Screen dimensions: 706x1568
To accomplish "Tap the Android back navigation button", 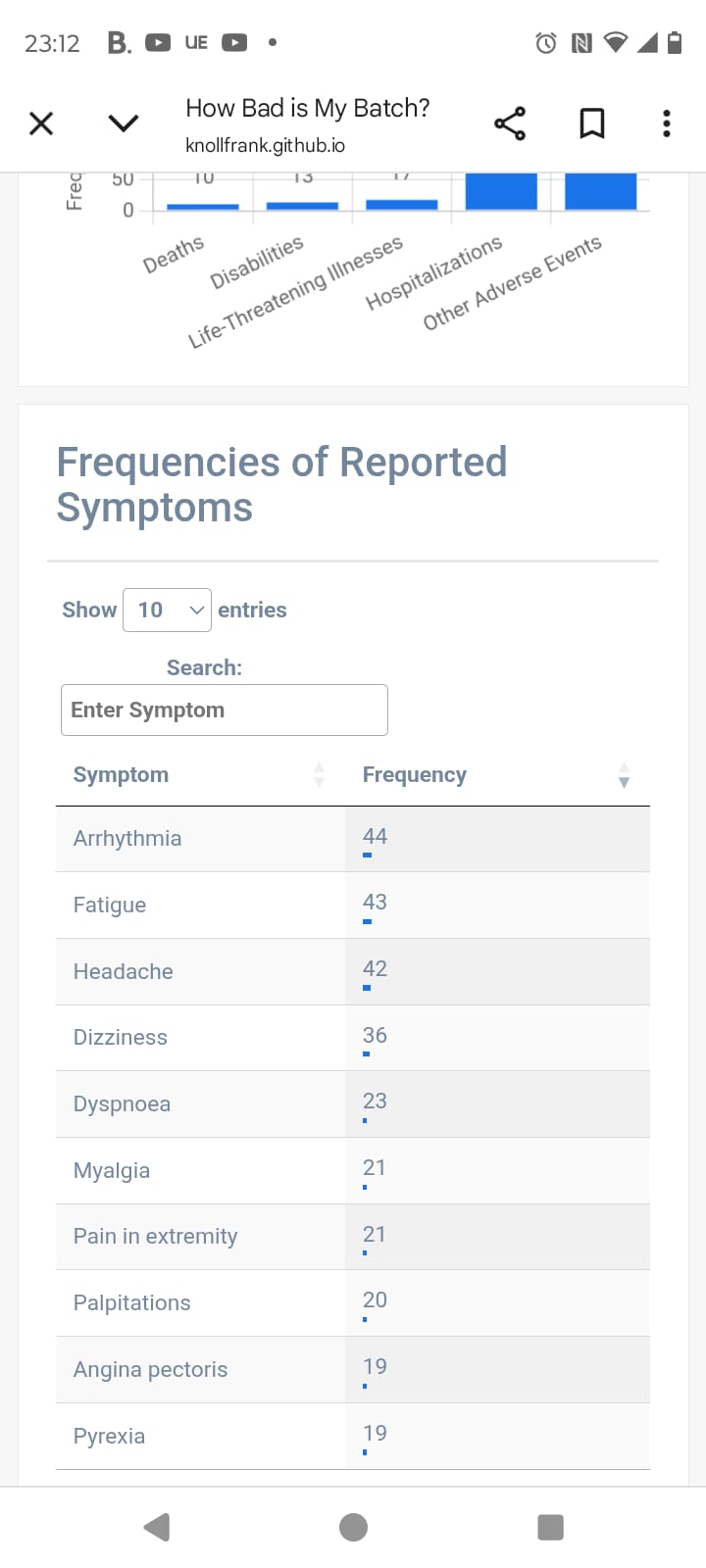I will [157, 1527].
